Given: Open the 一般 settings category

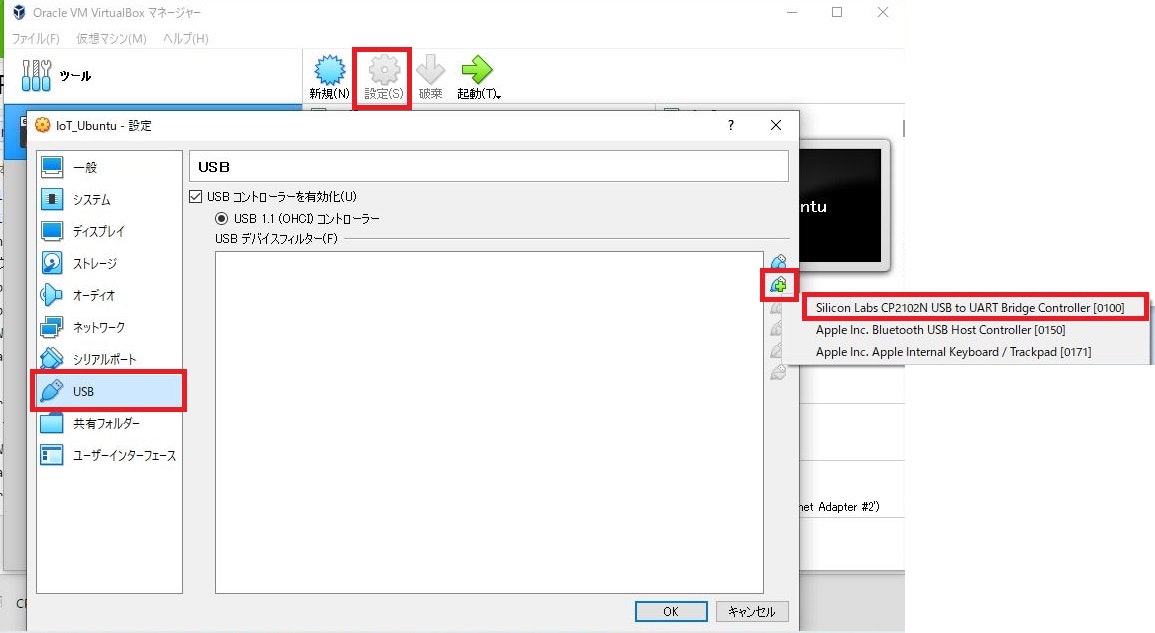Looking at the screenshot, I should [109, 167].
